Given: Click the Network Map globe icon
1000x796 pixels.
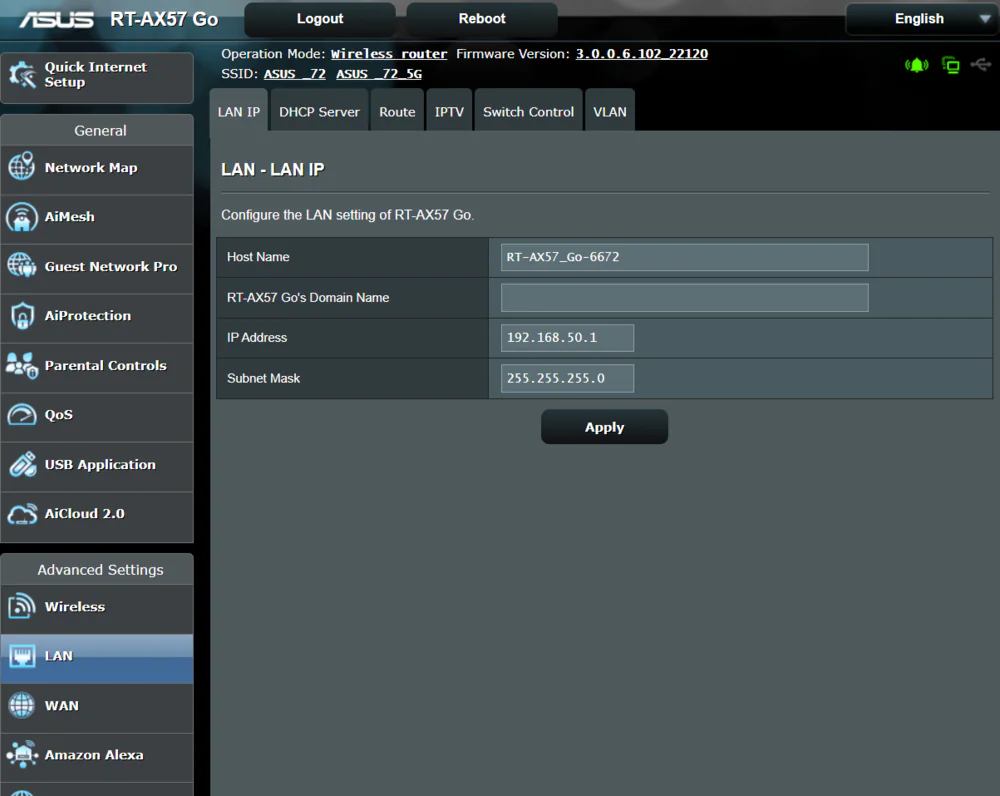Looking at the screenshot, I should click(x=22, y=166).
